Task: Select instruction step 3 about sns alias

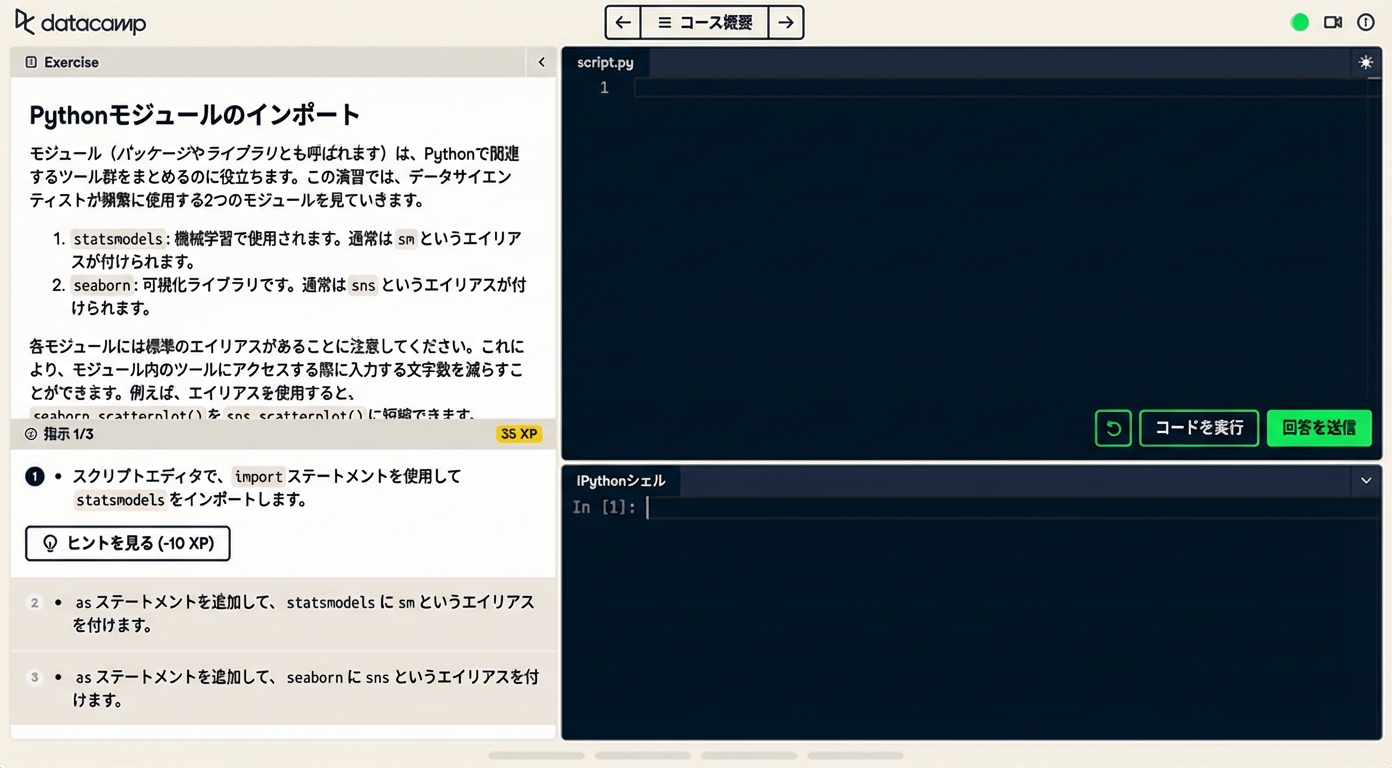Action: (x=283, y=688)
